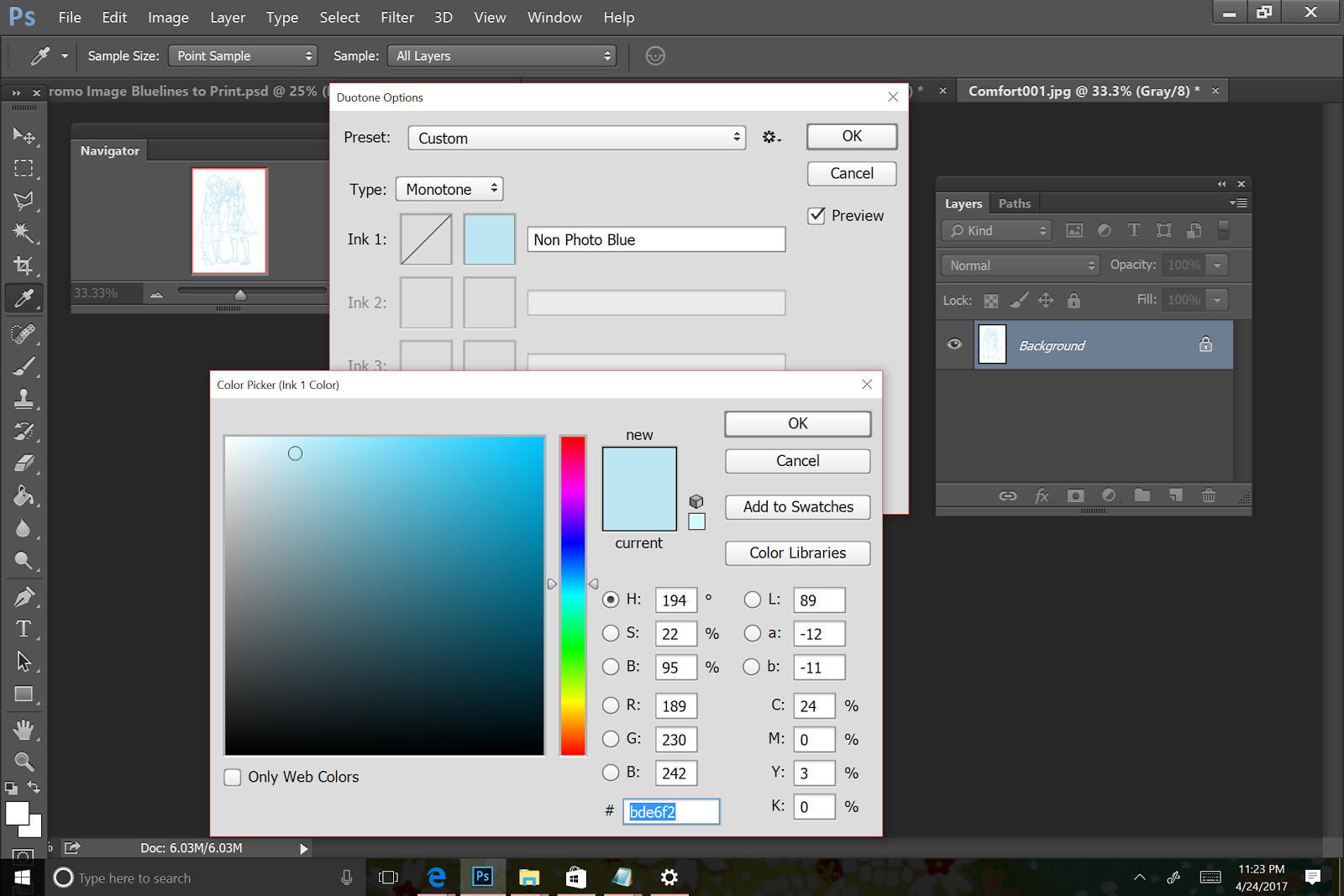Choose the Hand tool
The height and width of the screenshot is (896, 1344).
(x=24, y=729)
